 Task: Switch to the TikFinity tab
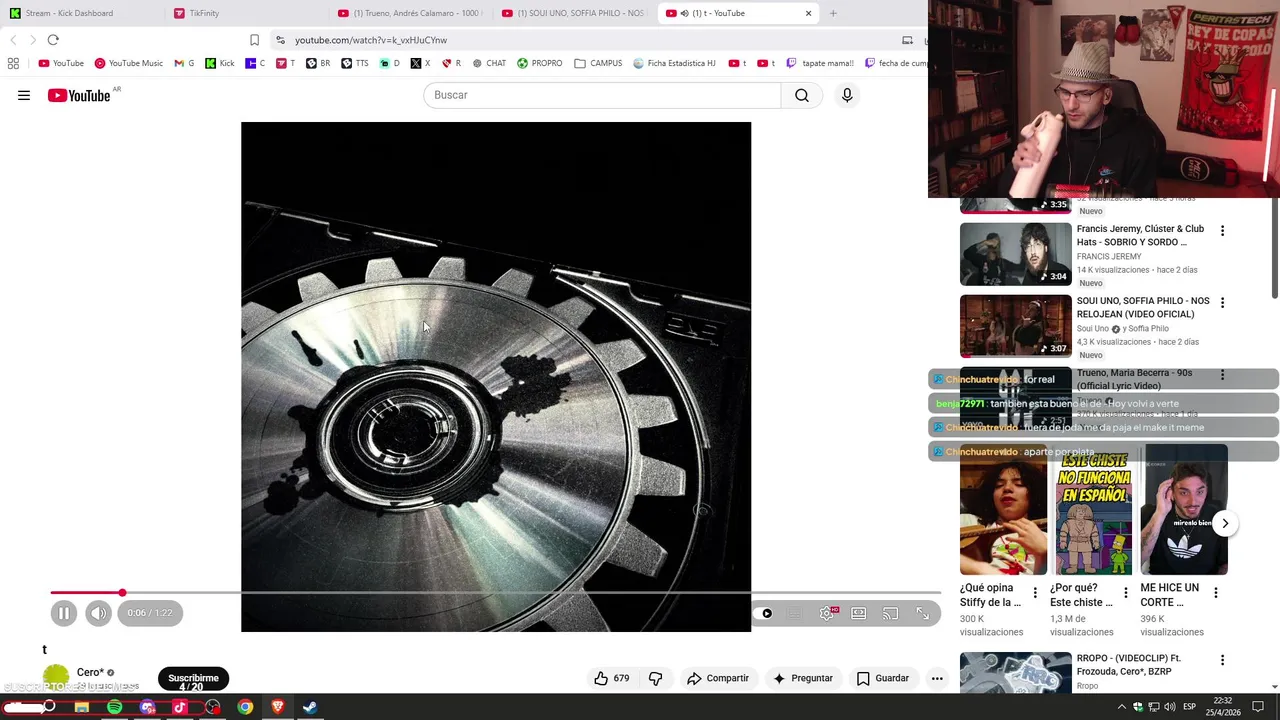coord(246,13)
